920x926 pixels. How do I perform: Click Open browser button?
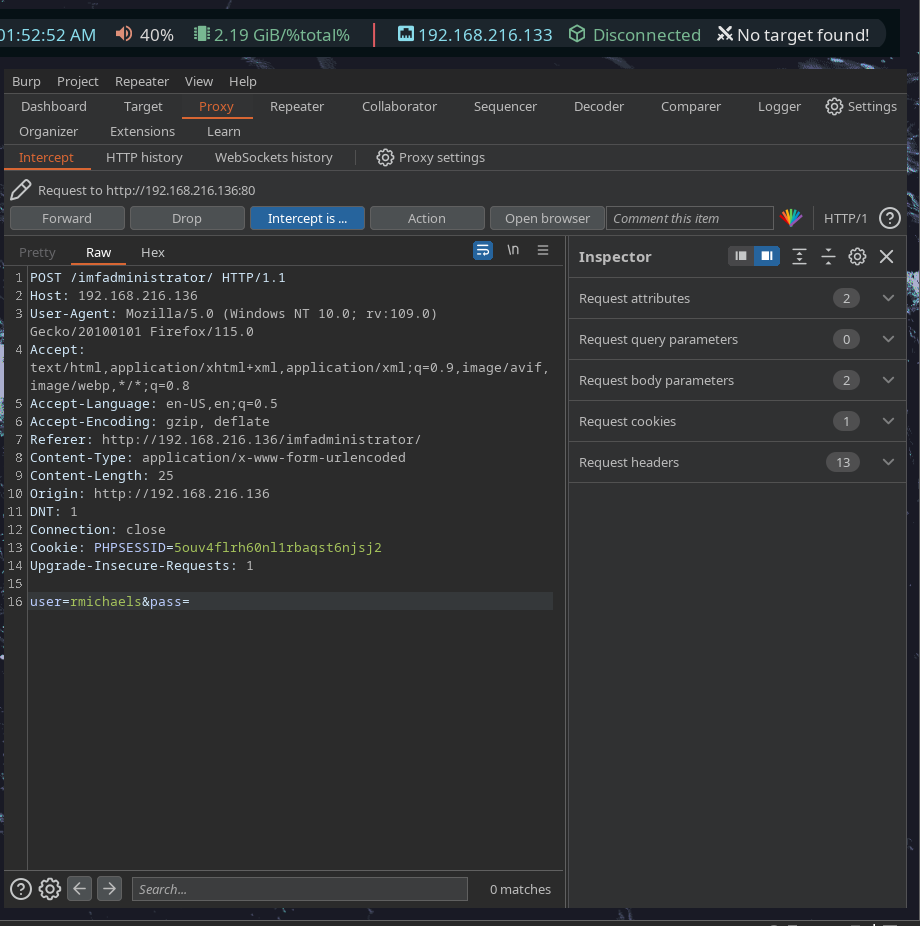(x=547, y=218)
